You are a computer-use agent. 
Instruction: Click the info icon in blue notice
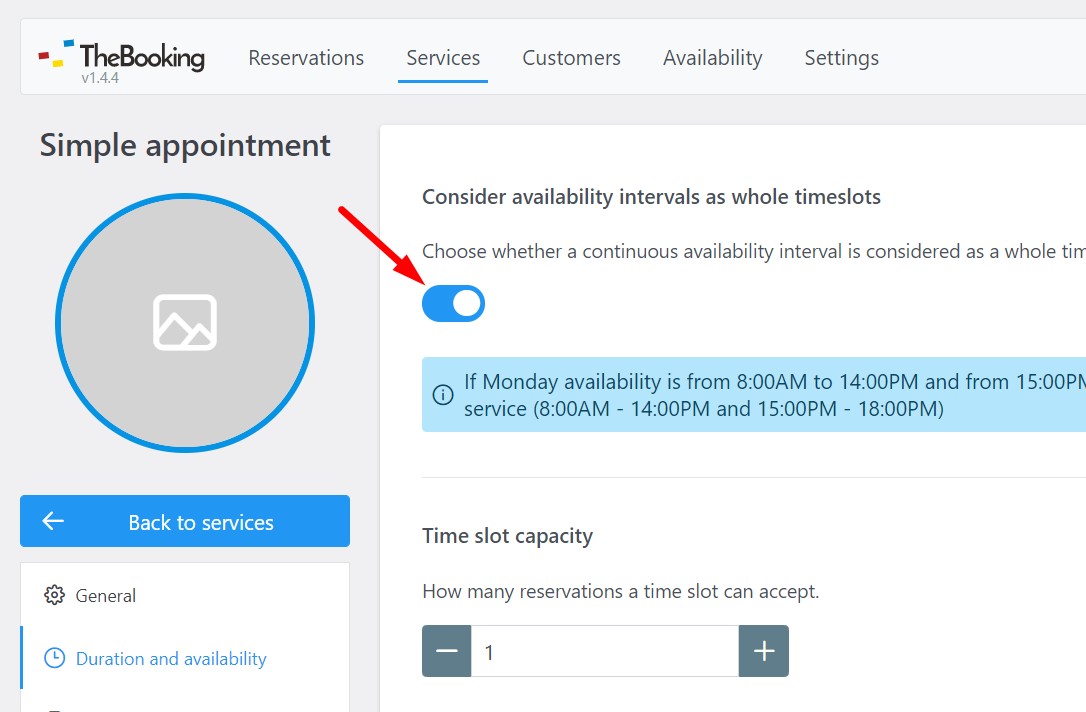pyautogui.click(x=443, y=395)
